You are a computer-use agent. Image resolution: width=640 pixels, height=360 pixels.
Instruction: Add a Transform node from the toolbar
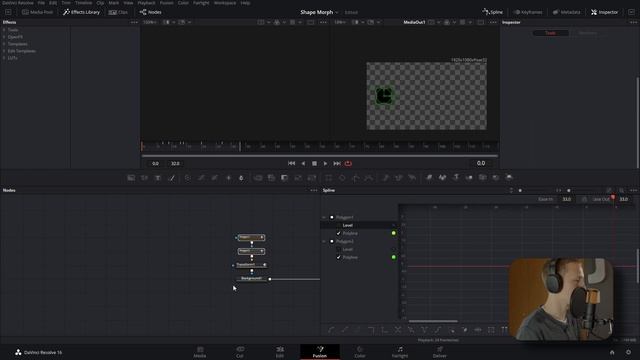point(312,178)
